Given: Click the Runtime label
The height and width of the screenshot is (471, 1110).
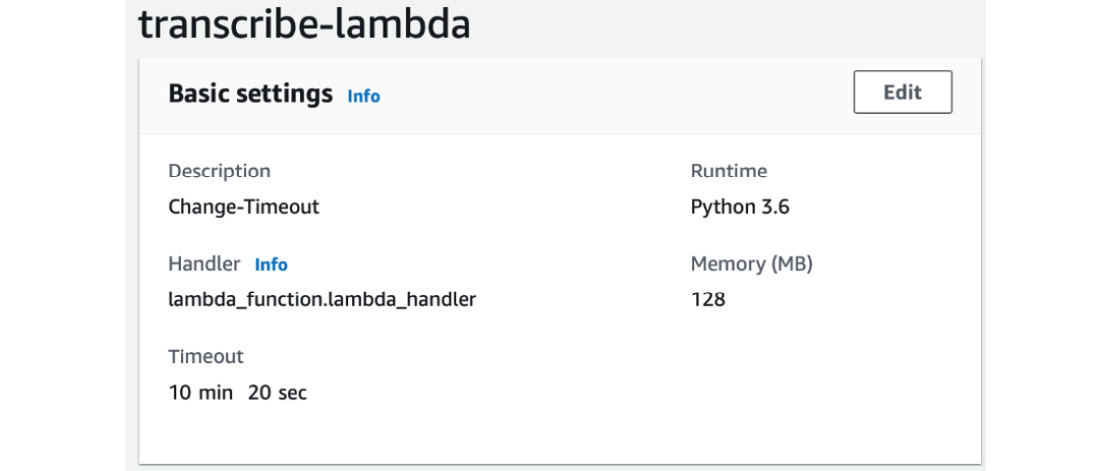Looking at the screenshot, I should 729,171.
